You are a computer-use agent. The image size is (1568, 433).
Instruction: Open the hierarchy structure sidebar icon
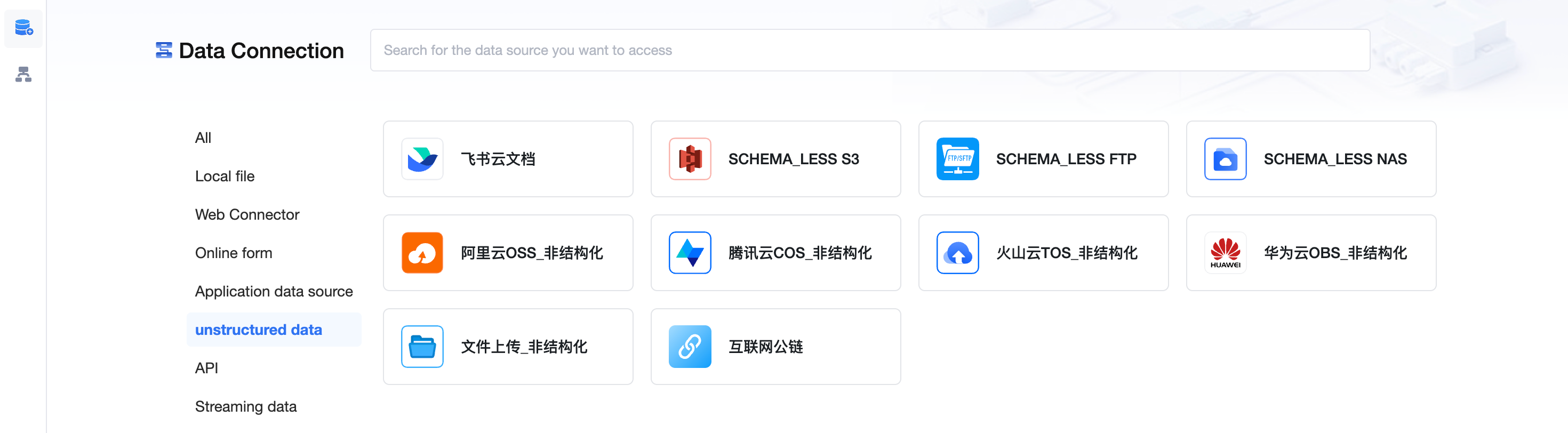coord(24,74)
